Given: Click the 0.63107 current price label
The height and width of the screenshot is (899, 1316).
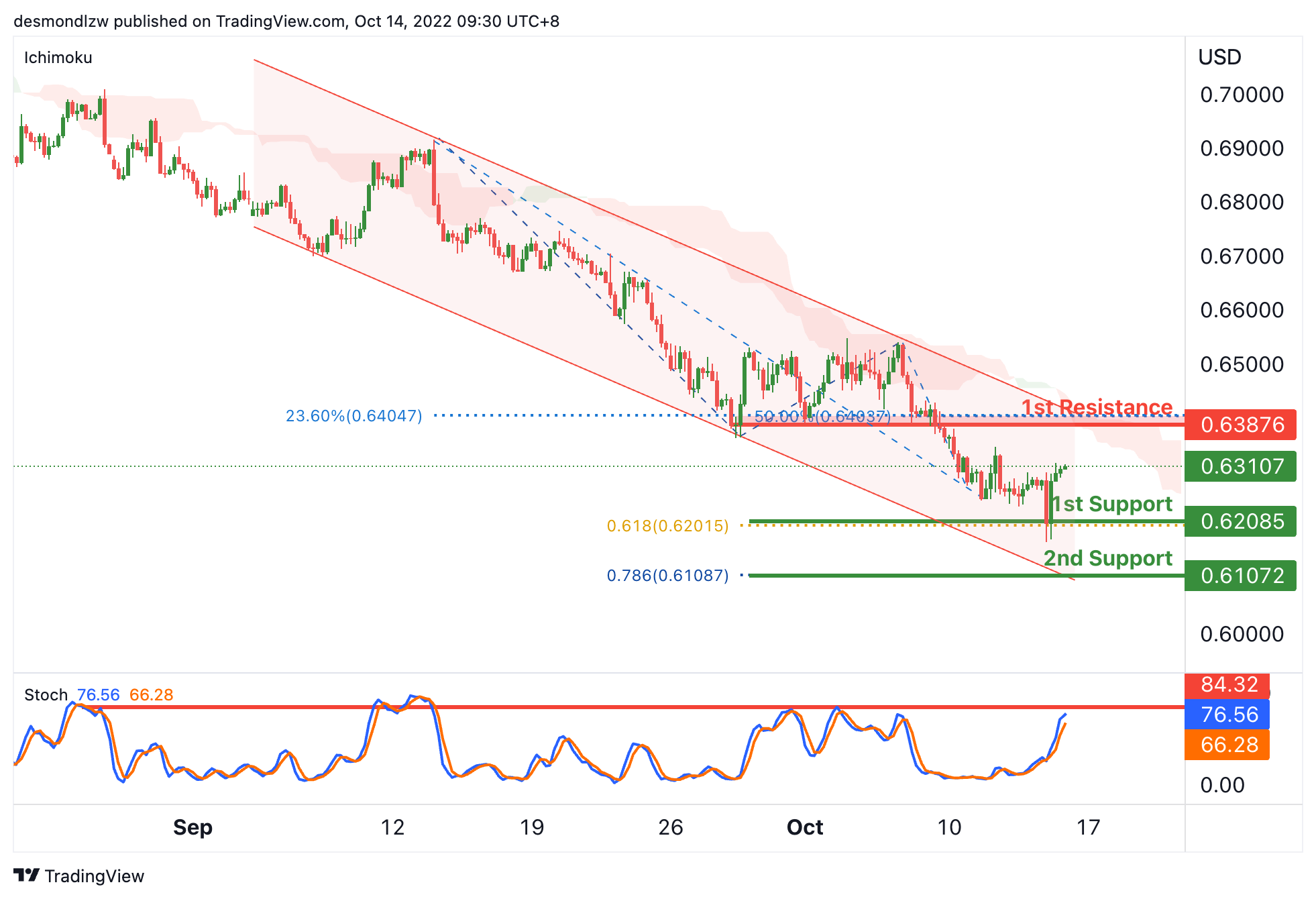Looking at the screenshot, I should pyautogui.click(x=1240, y=466).
